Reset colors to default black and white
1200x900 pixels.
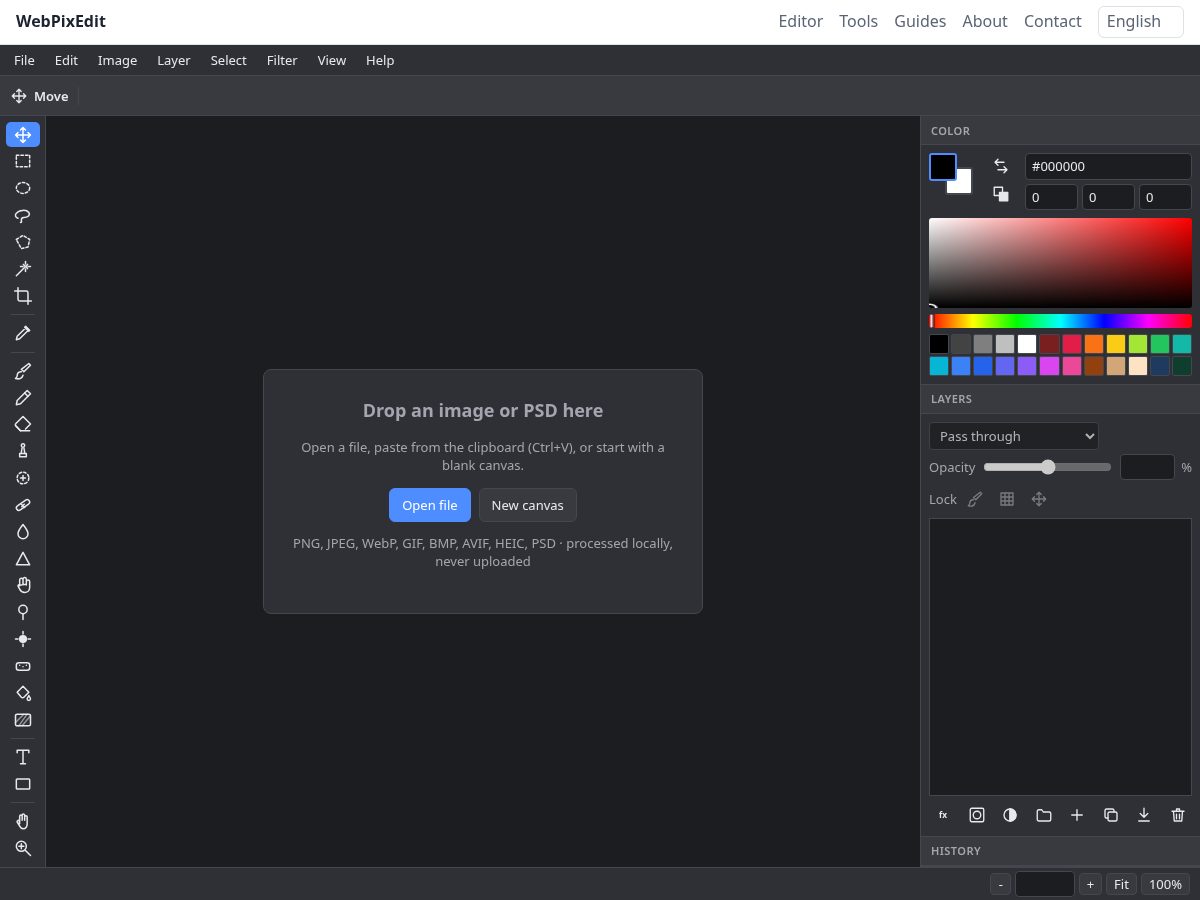[1001, 194]
